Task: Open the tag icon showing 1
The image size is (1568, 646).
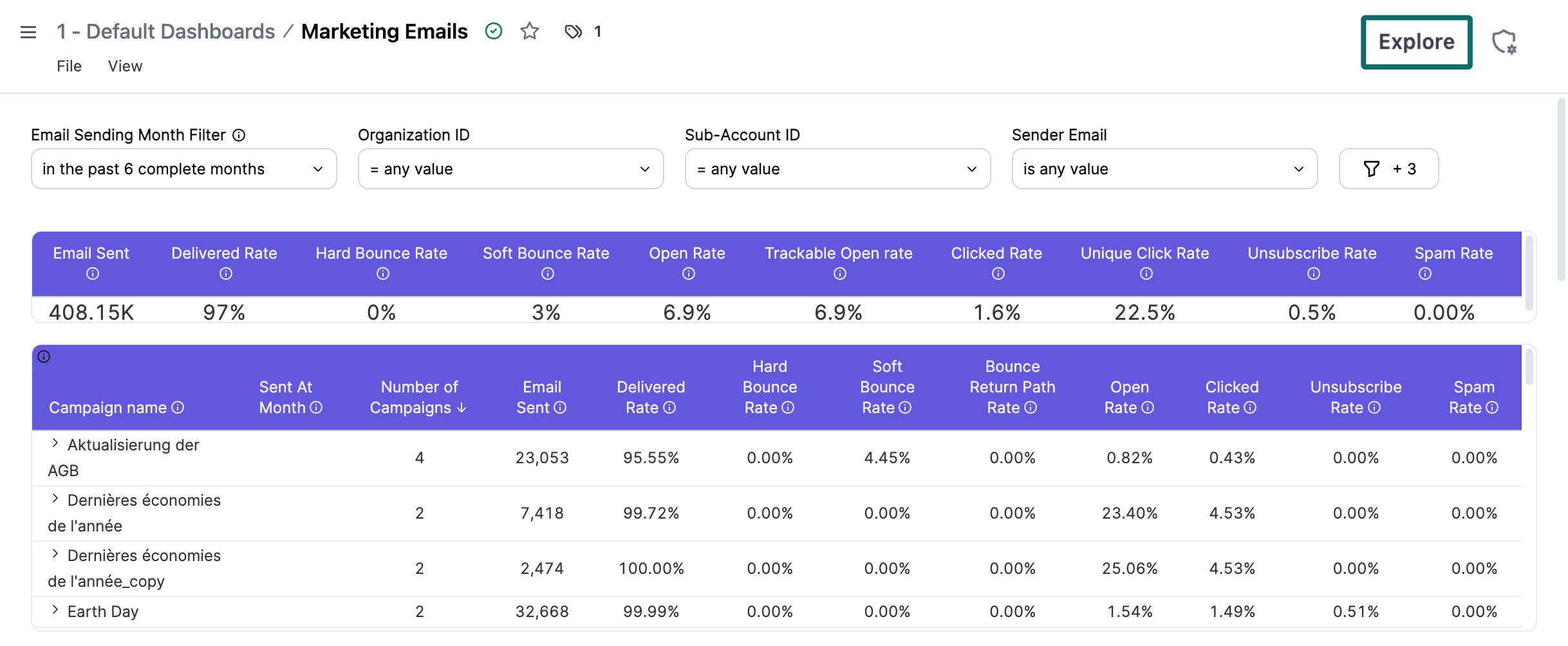Action: click(573, 31)
